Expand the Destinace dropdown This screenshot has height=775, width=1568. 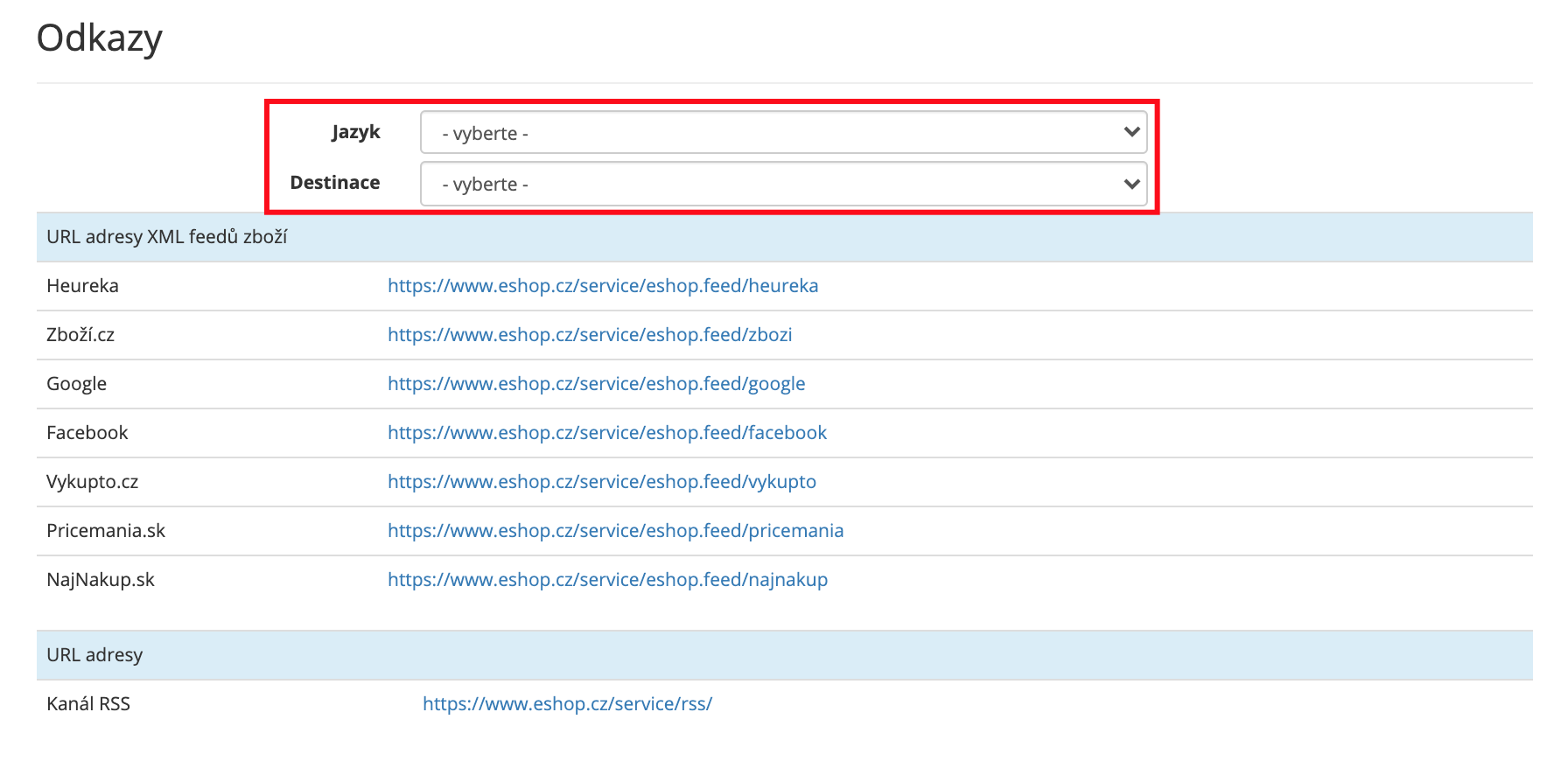tap(783, 184)
